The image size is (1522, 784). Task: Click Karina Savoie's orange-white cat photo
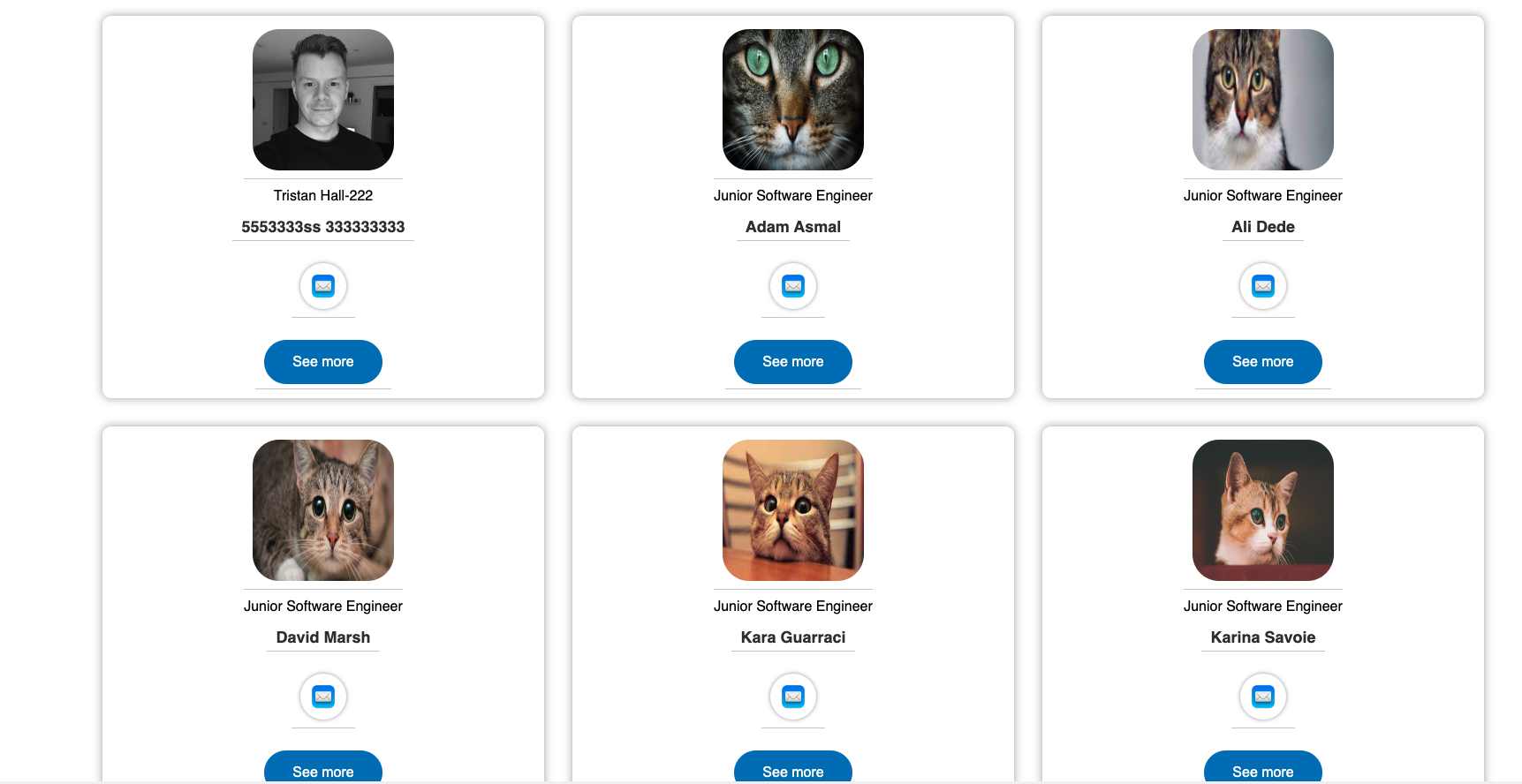click(x=1263, y=510)
